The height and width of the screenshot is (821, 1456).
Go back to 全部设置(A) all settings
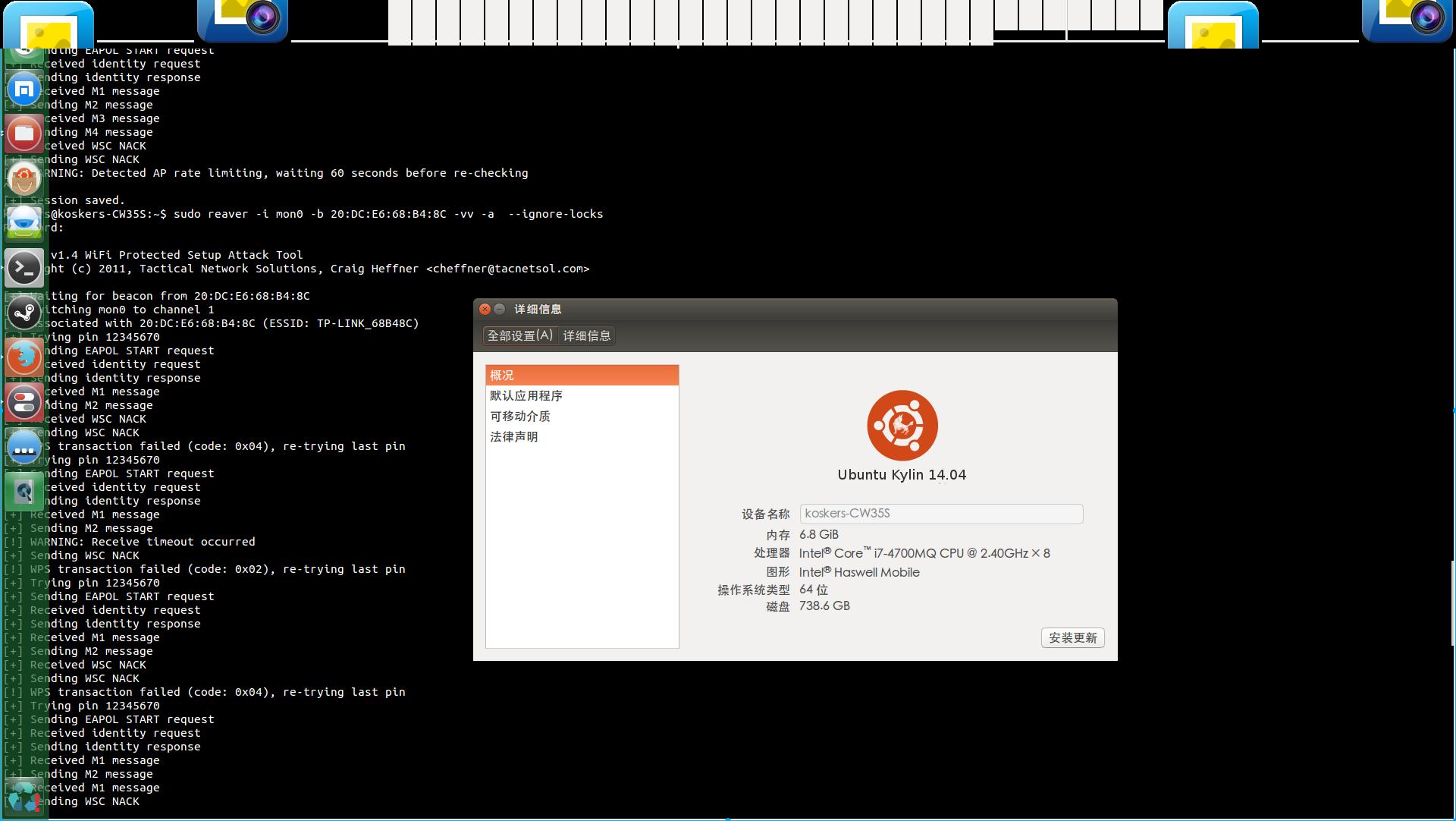click(x=520, y=335)
